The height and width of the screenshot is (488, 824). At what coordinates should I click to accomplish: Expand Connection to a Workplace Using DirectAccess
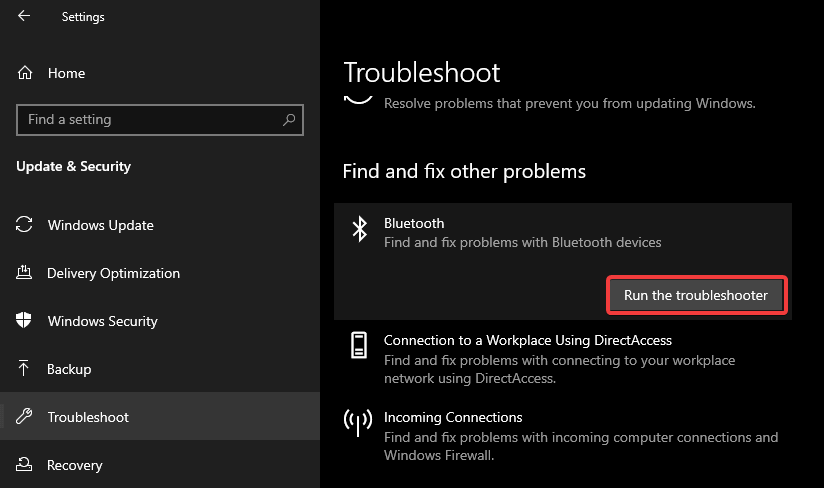coord(563,359)
